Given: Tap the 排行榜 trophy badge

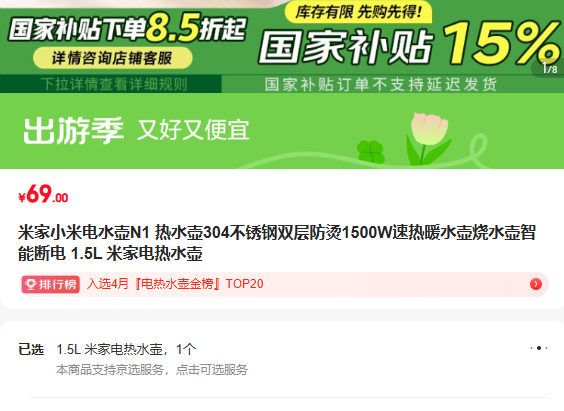Looking at the screenshot, I should coord(50,284).
